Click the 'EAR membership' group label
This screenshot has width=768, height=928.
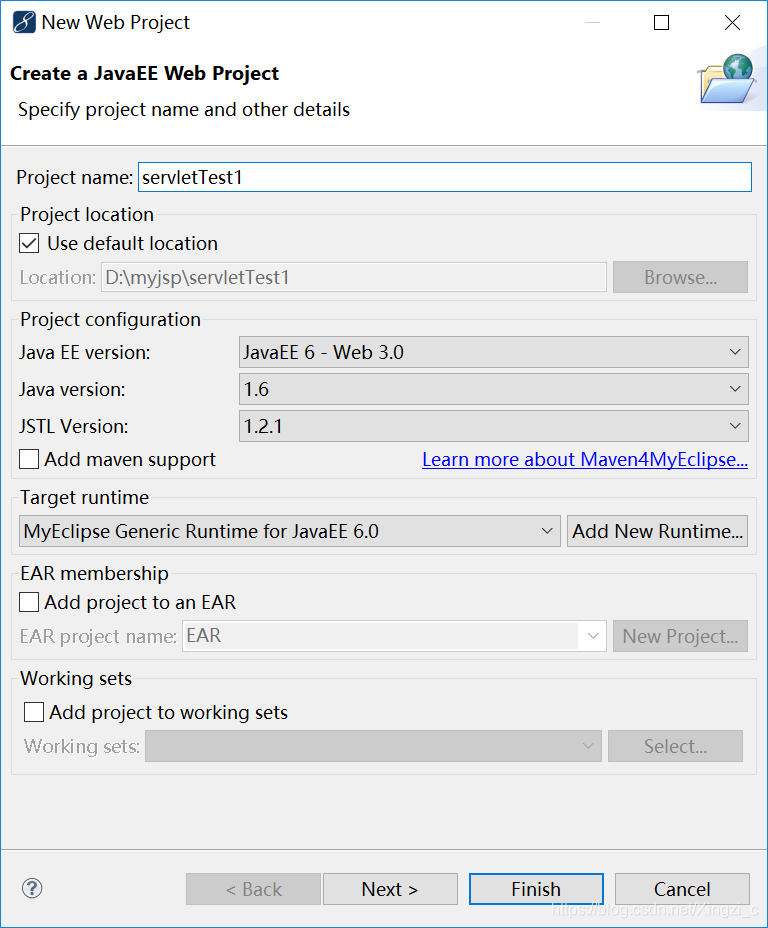point(95,573)
